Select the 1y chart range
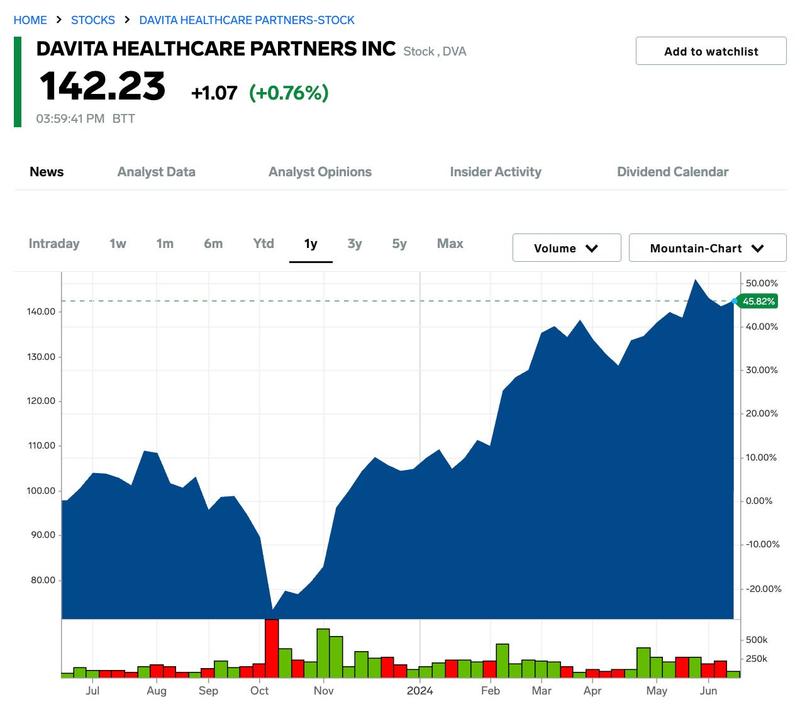Image resolution: width=800 pixels, height=706 pixels. click(311, 244)
